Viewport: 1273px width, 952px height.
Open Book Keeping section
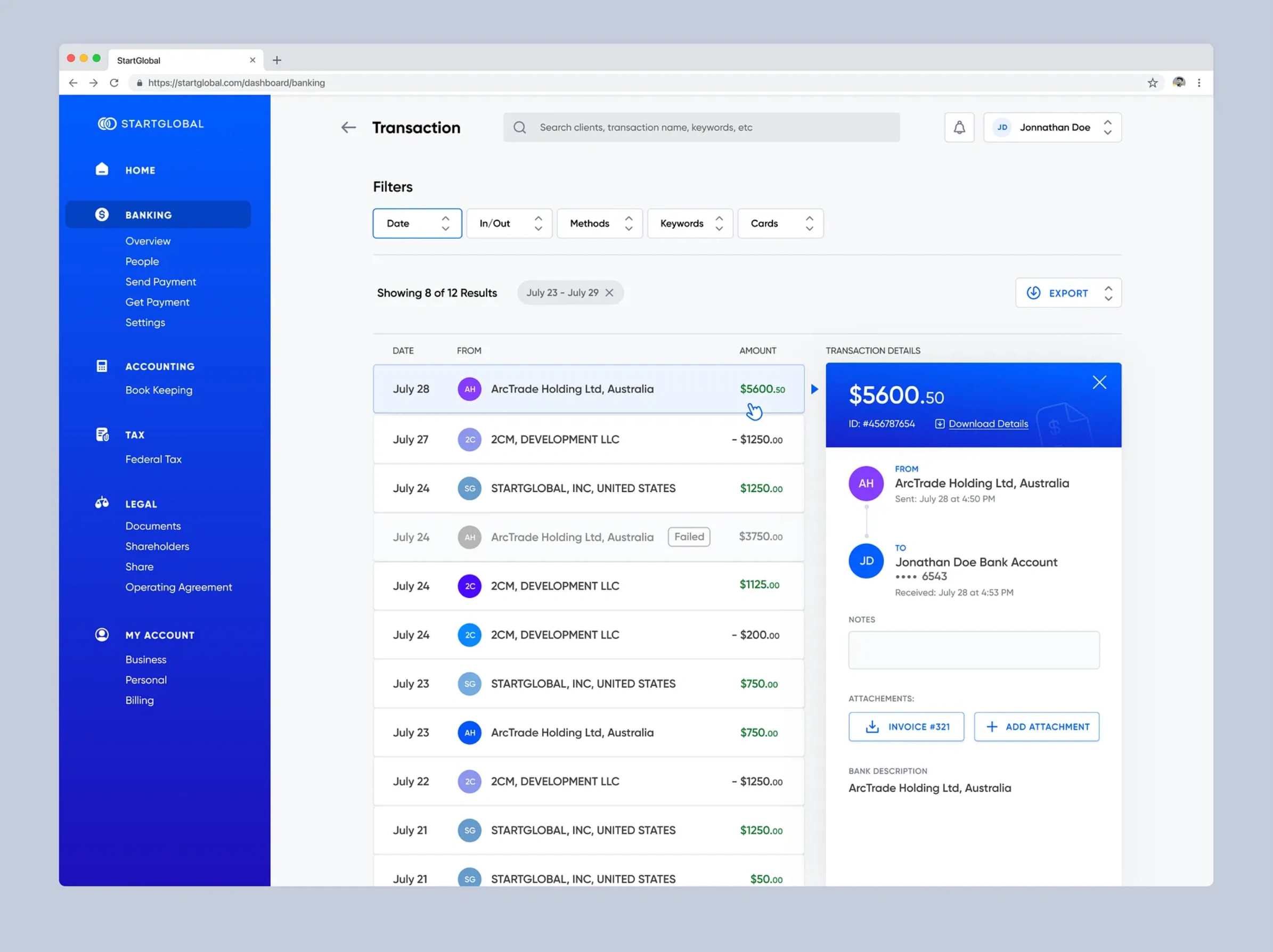tap(159, 390)
